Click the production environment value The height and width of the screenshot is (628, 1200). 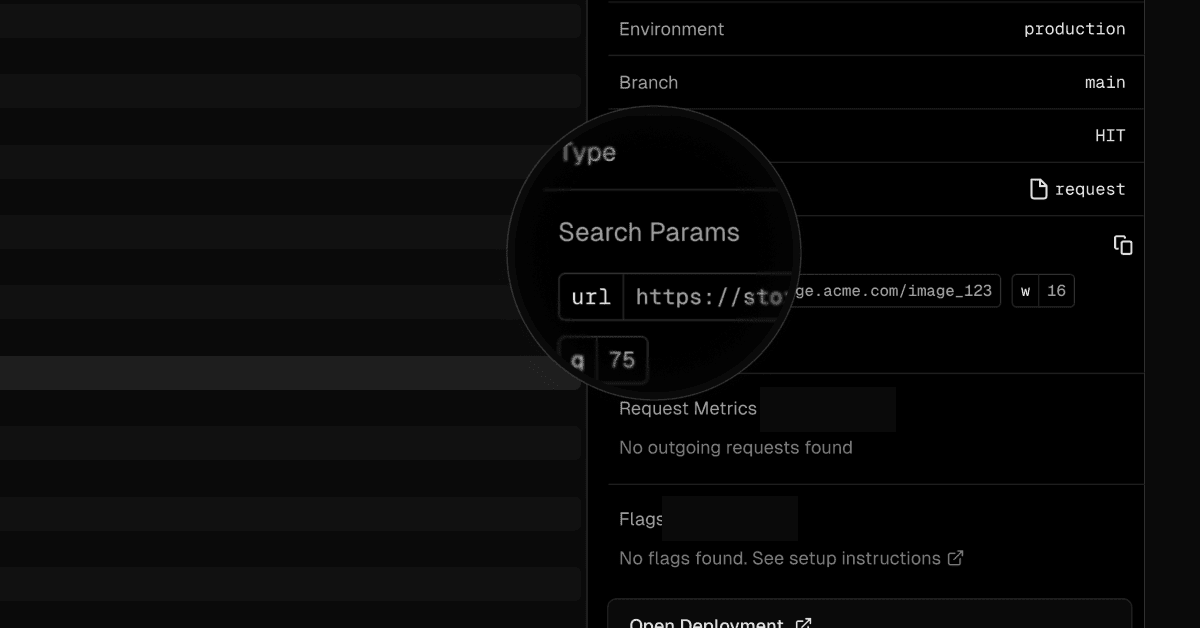tap(1074, 29)
